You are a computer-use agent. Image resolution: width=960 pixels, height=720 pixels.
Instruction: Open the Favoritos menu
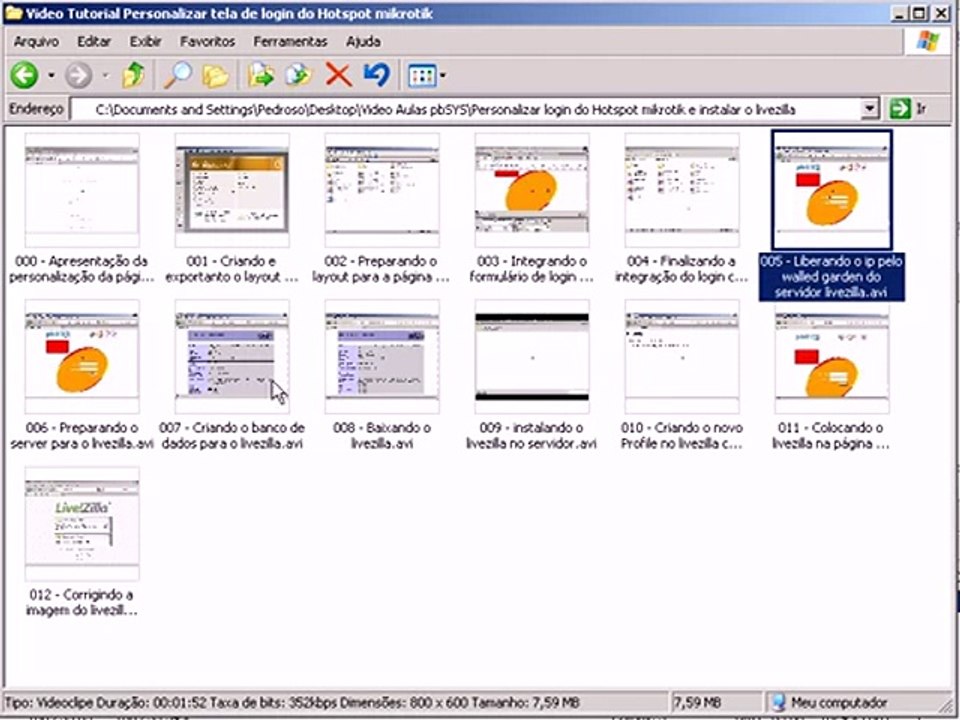(x=208, y=42)
